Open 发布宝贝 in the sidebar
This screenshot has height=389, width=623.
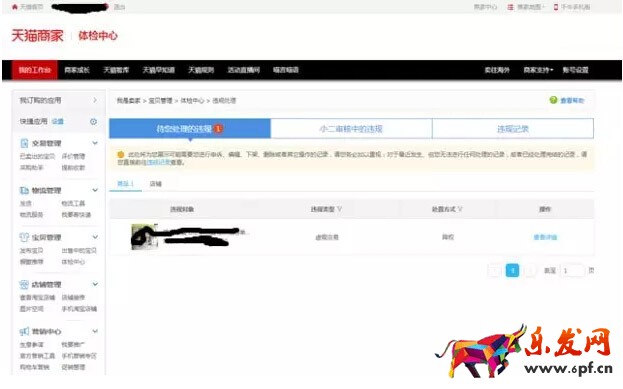(x=31, y=250)
